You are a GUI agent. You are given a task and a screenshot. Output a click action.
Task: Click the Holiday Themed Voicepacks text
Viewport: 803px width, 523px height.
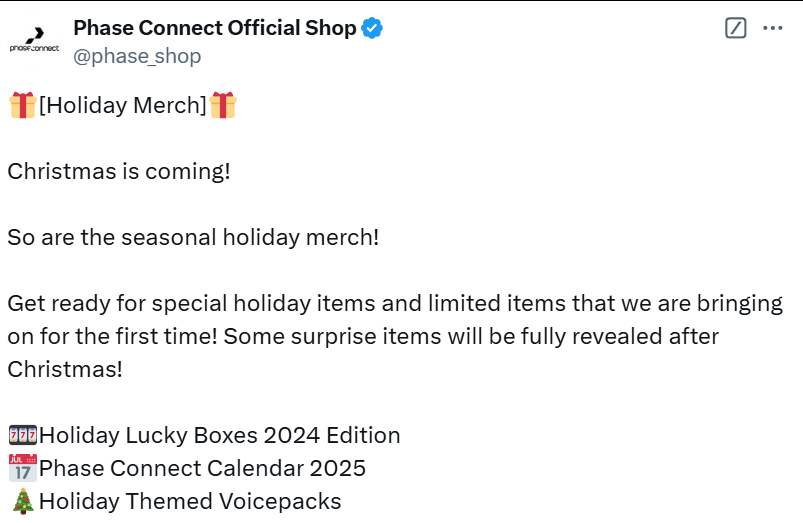tap(190, 501)
